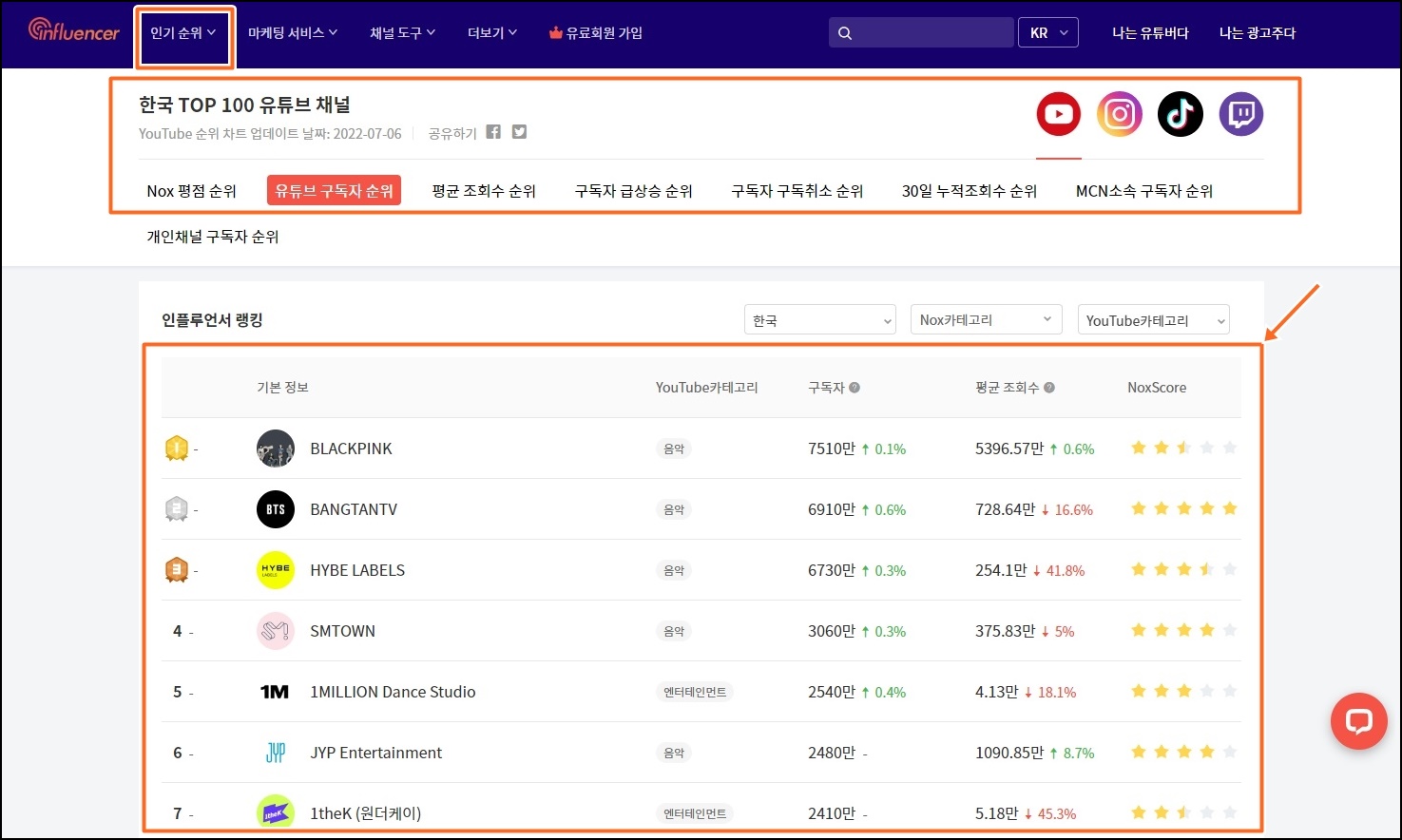The image size is (1402, 840).
Task: Switch to TikTok ranking icon
Action: click(1181, 114)
